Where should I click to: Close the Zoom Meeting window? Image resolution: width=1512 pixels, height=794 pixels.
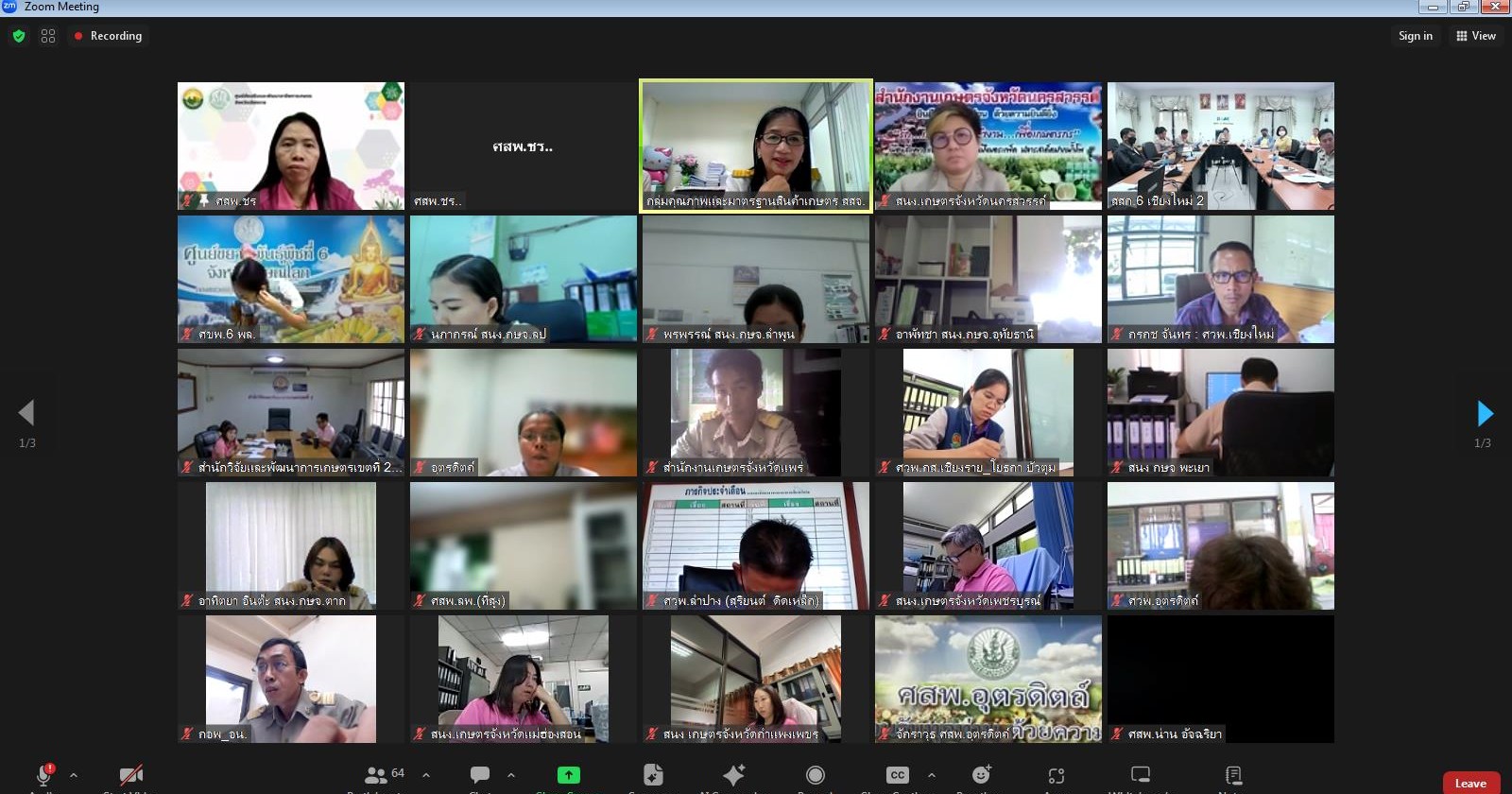1495,7
